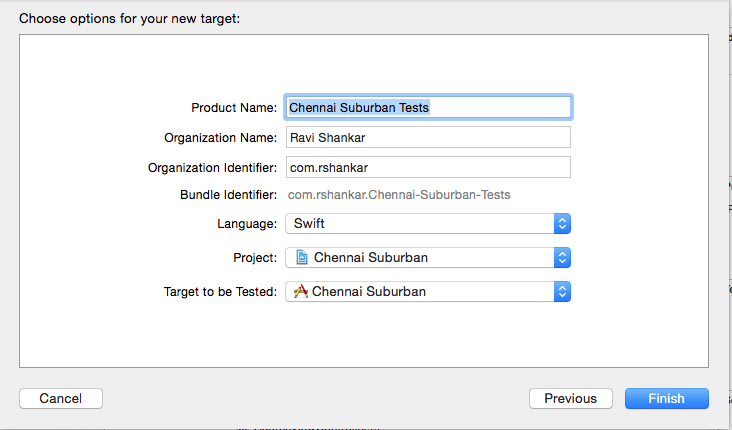Viewport: 732px width, 430px height.
Task: Click the "Organization Name:" label
Action: pos(220,138)
